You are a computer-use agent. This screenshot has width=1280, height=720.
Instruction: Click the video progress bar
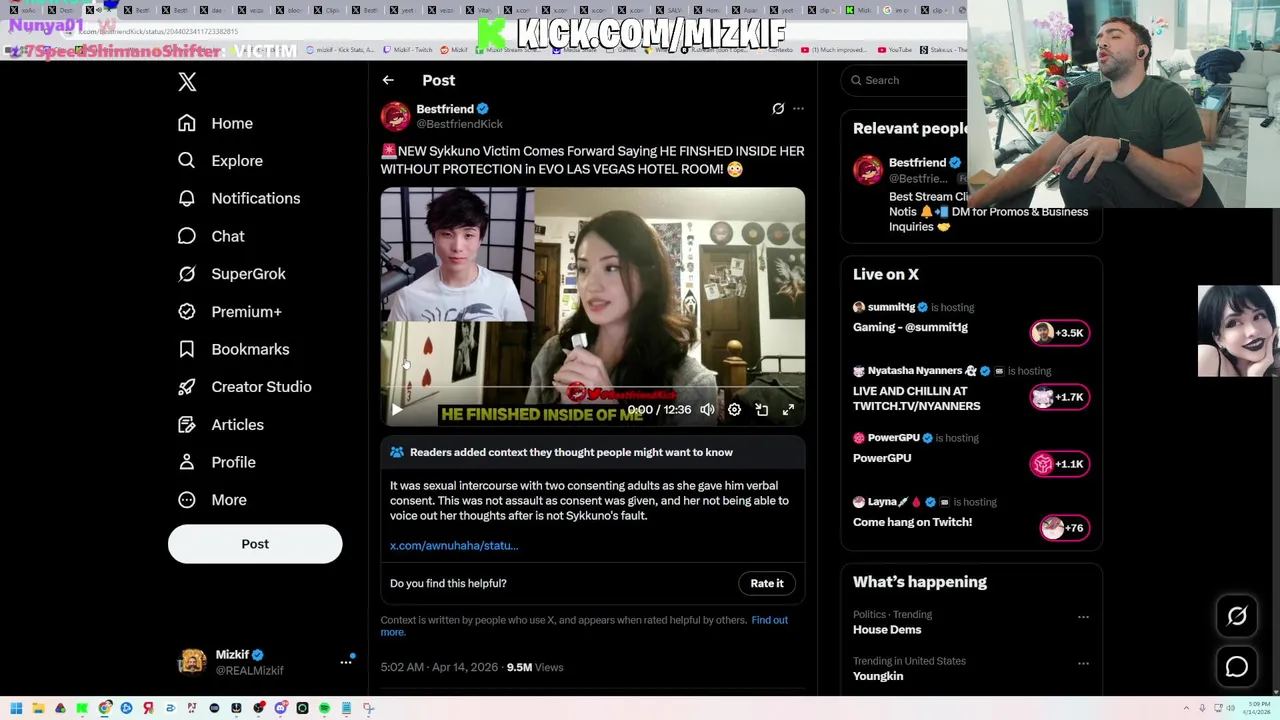point(592,387)
